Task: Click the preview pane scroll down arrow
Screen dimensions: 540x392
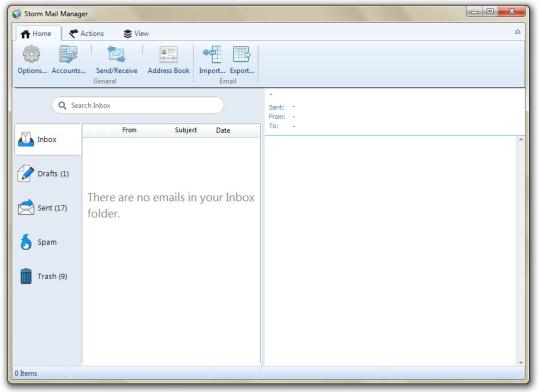Action: [x=520, y=362]
